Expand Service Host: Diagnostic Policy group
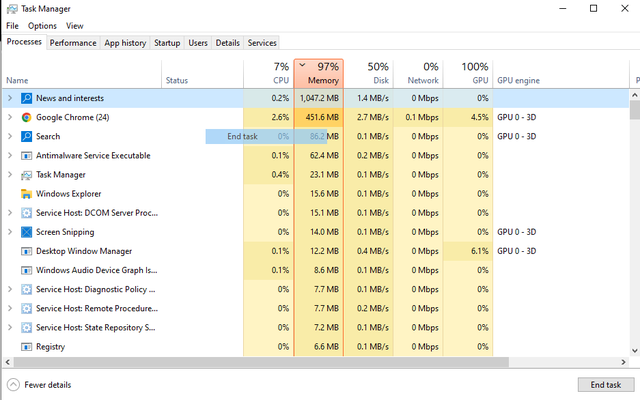The width and height of the screenshot is (640, 400). (10, 289)
